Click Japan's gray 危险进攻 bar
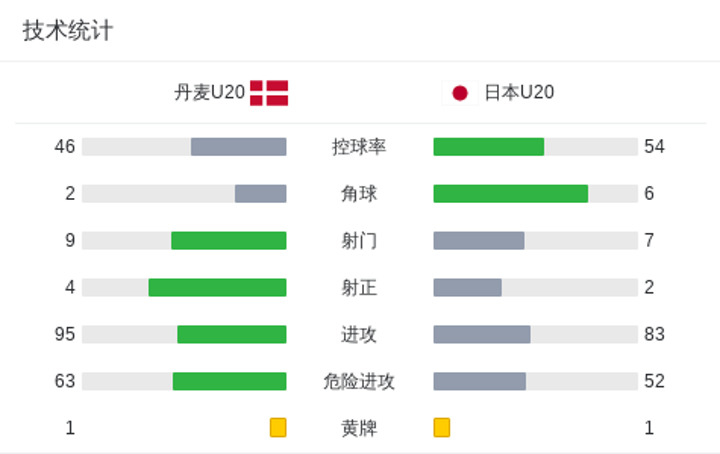This screenshot has width=720, height=454. [x=480, y=381]
